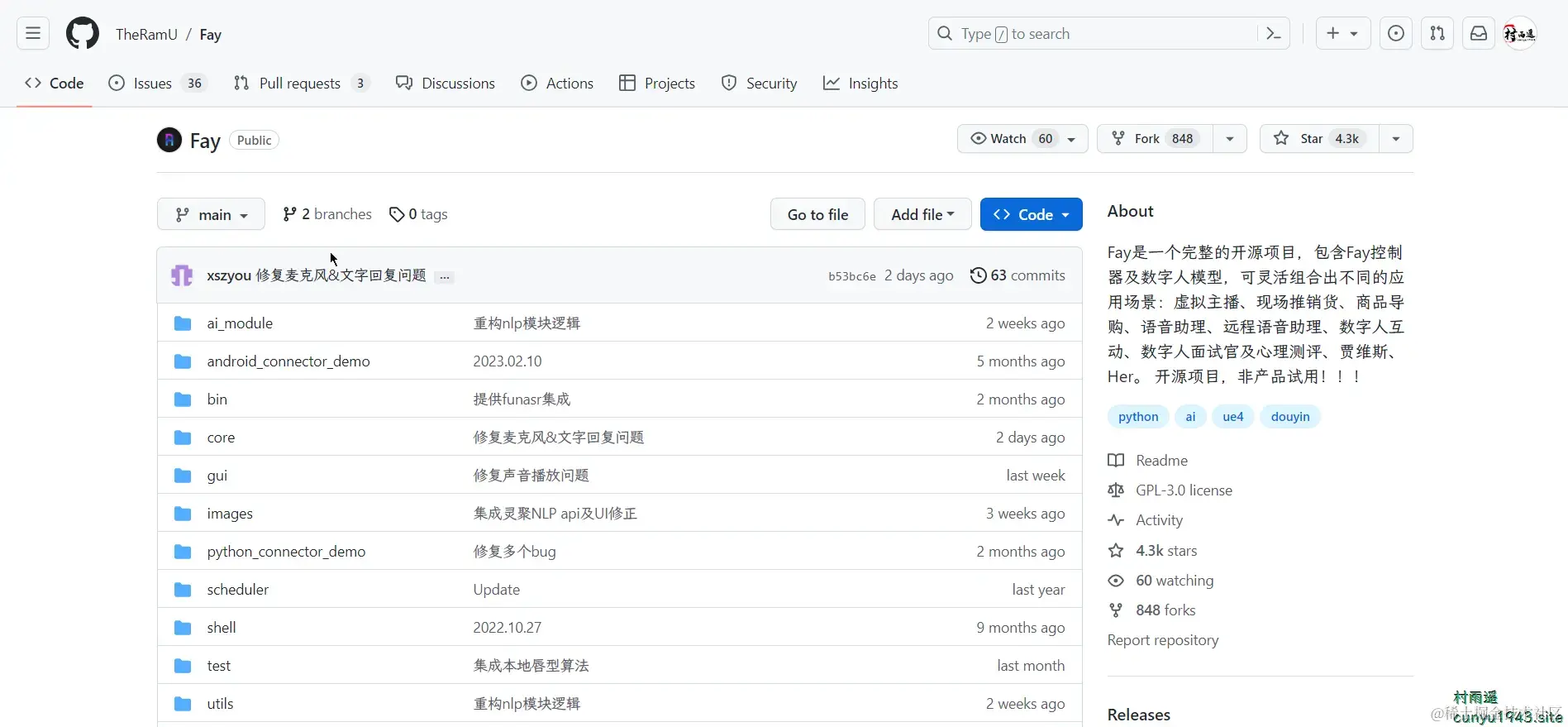The image size is (1568, 727).
Task: Open the create new plus menu
Action: coord(1343,34)
